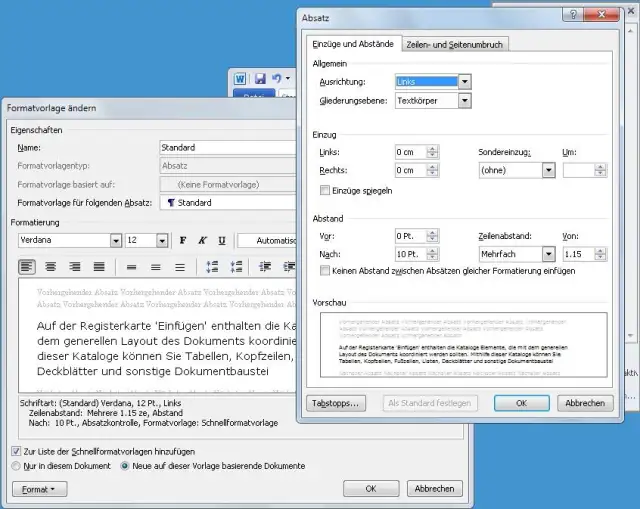Viewport: 640px width, 509px height.
Task: Select center text alignment icon
Action: [x=51, y=267]
